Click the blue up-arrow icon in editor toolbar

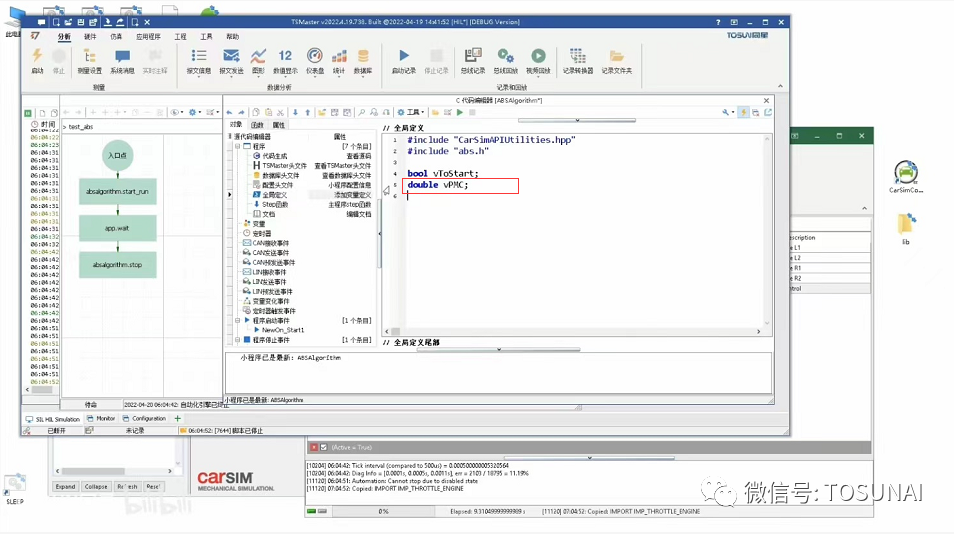tap(308, 113)
